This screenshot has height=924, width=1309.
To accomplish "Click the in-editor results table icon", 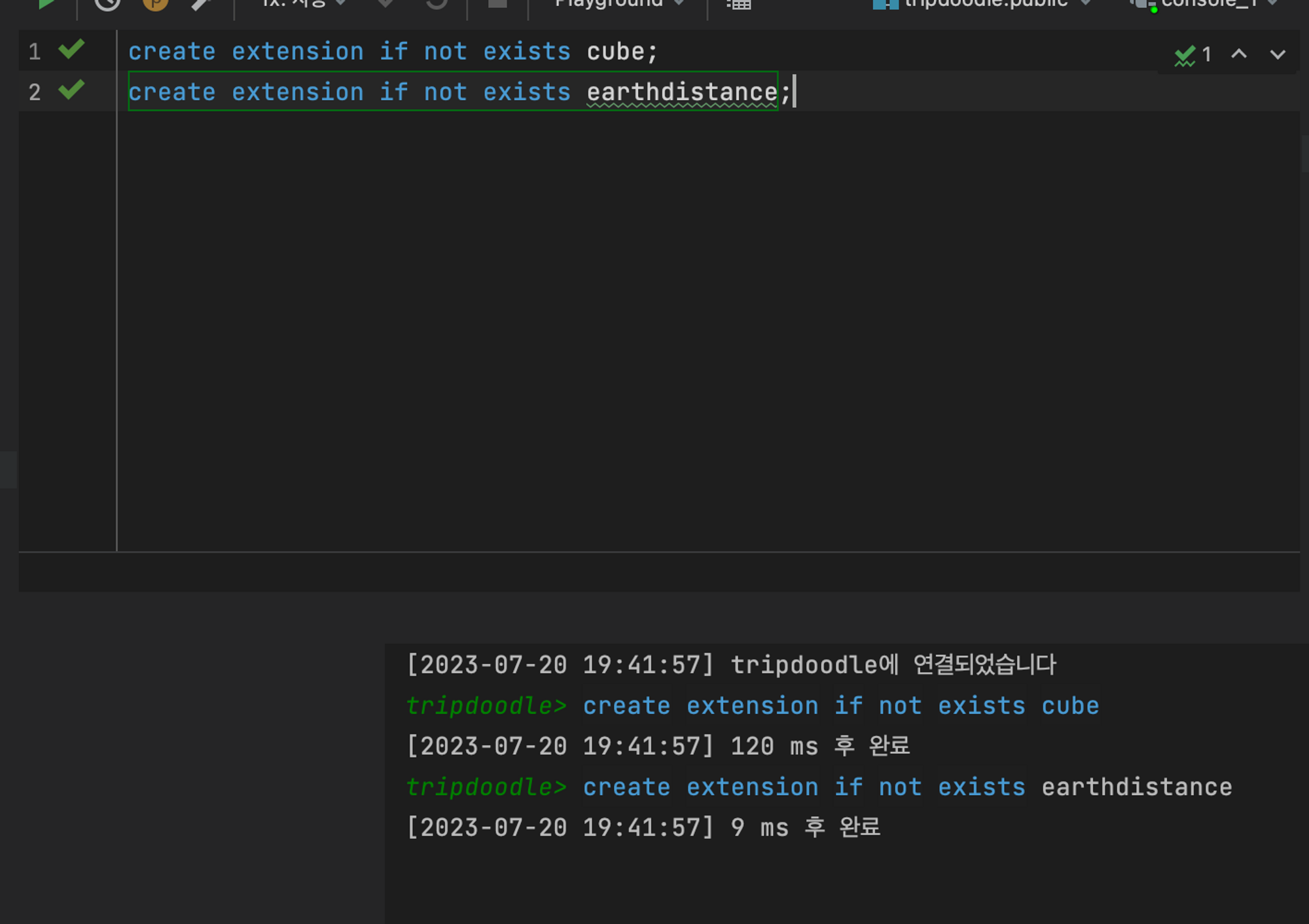I will click(738, 4).
